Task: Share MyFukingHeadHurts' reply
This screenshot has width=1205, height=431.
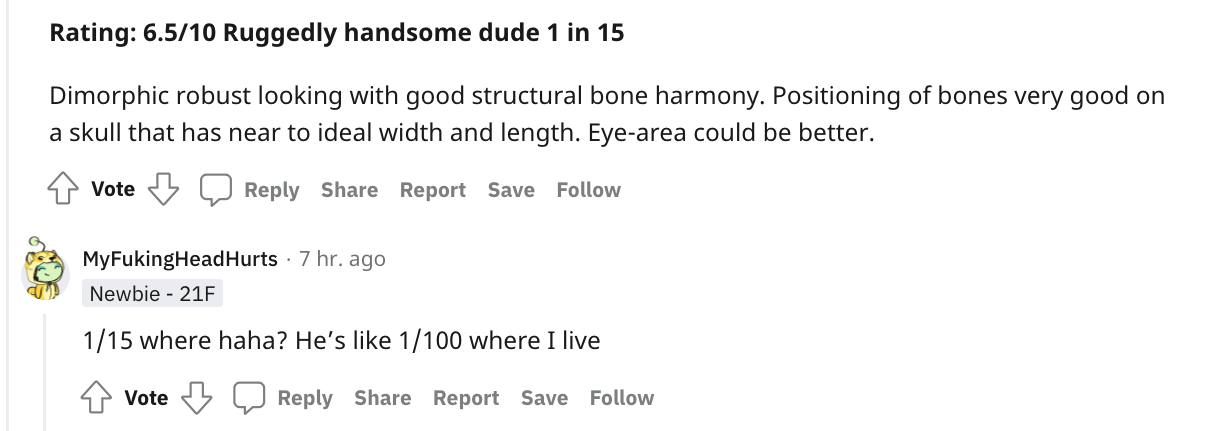Action: [x=382, y=398]
